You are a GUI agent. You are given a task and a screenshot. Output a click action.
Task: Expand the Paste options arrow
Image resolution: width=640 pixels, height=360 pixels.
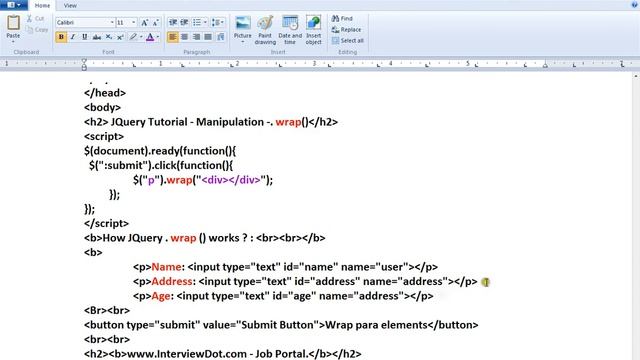(13, 41)
